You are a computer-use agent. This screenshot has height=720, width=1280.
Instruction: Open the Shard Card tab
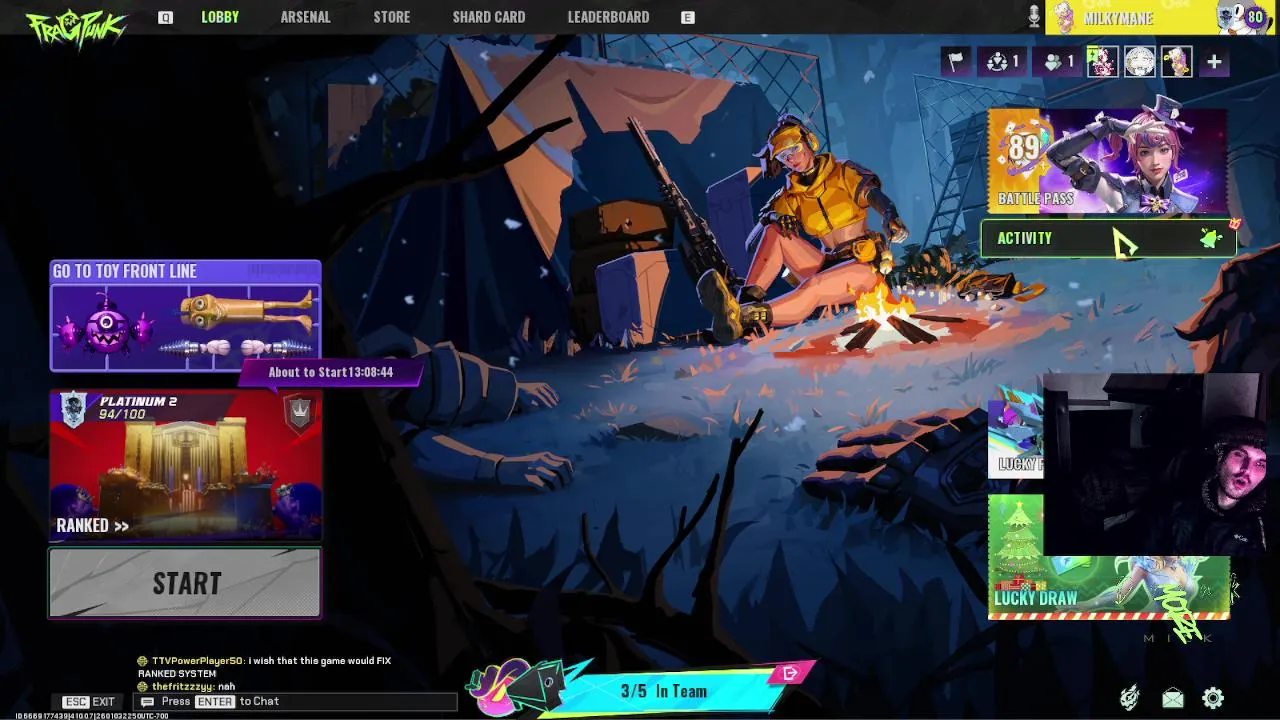(x=489, y=17)
